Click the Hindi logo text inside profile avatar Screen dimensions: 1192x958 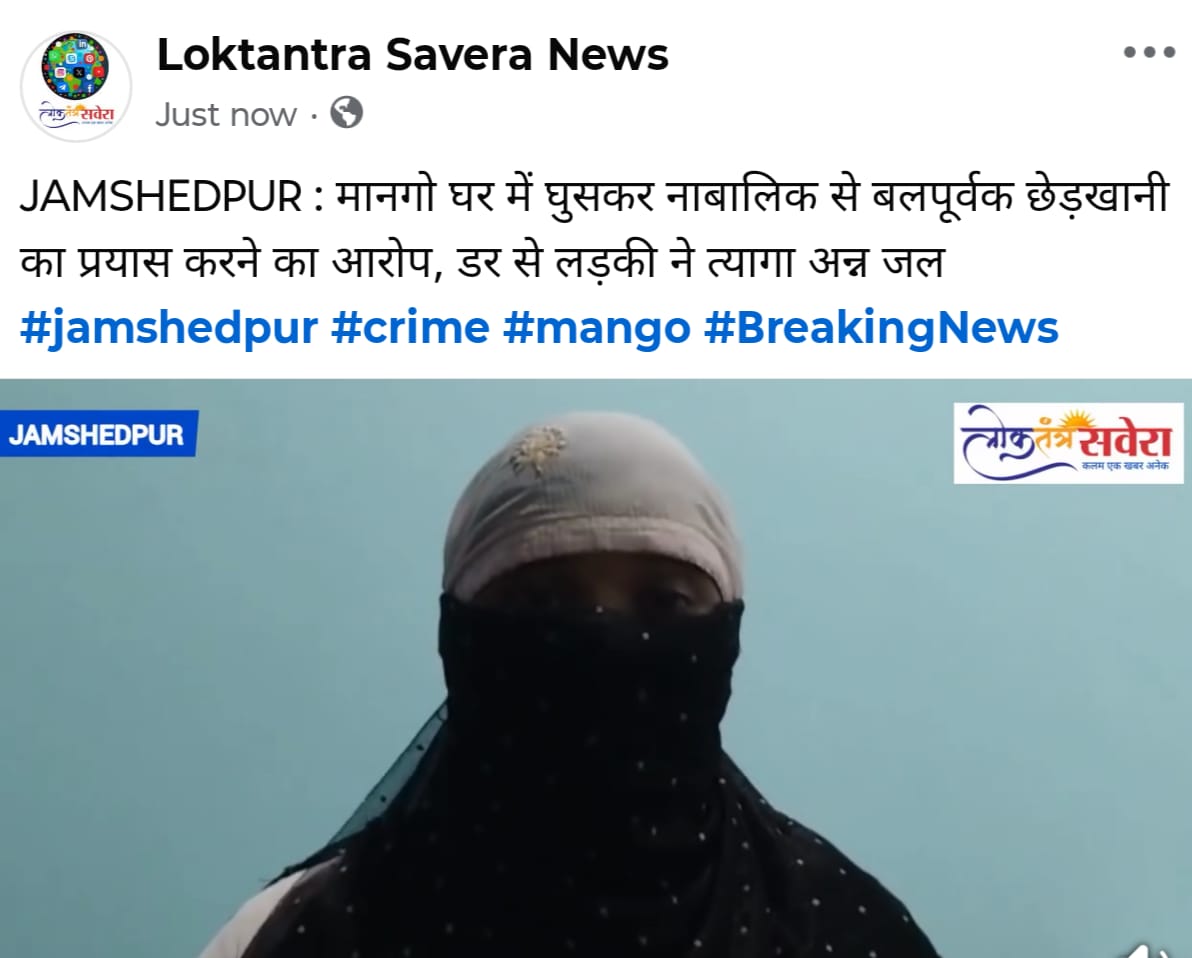(x=76, y=115)
